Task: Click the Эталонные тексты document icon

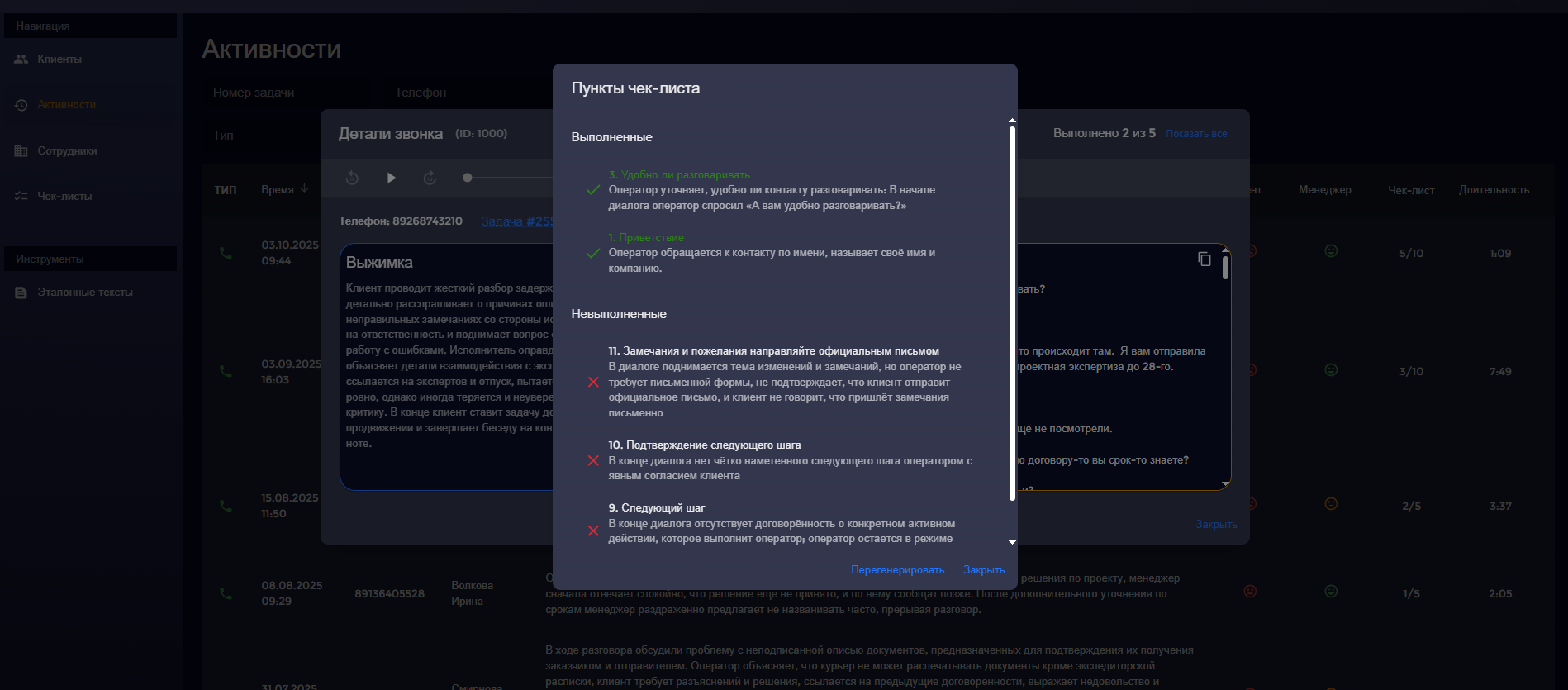Action: pos(21,293)
